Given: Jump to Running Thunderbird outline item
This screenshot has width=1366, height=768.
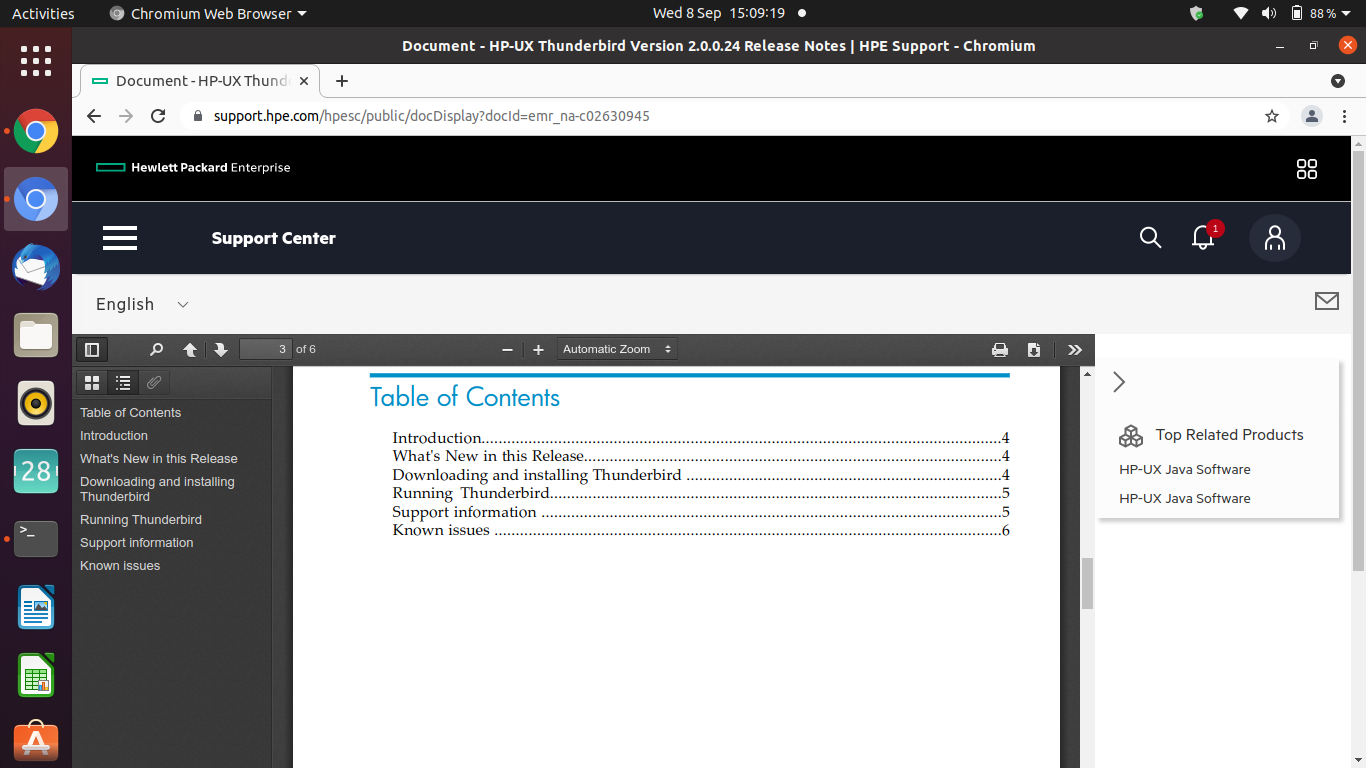Looking at the screenshot, I should 141,519.
